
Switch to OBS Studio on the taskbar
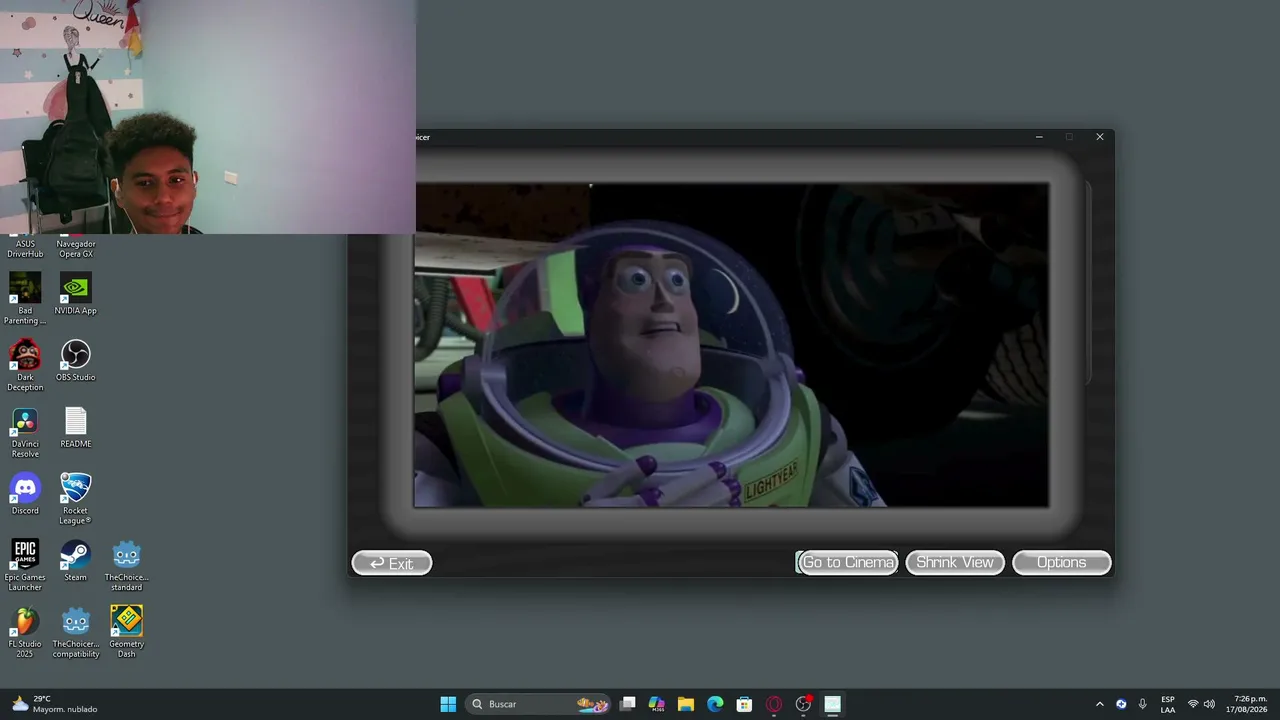point(803,704)
